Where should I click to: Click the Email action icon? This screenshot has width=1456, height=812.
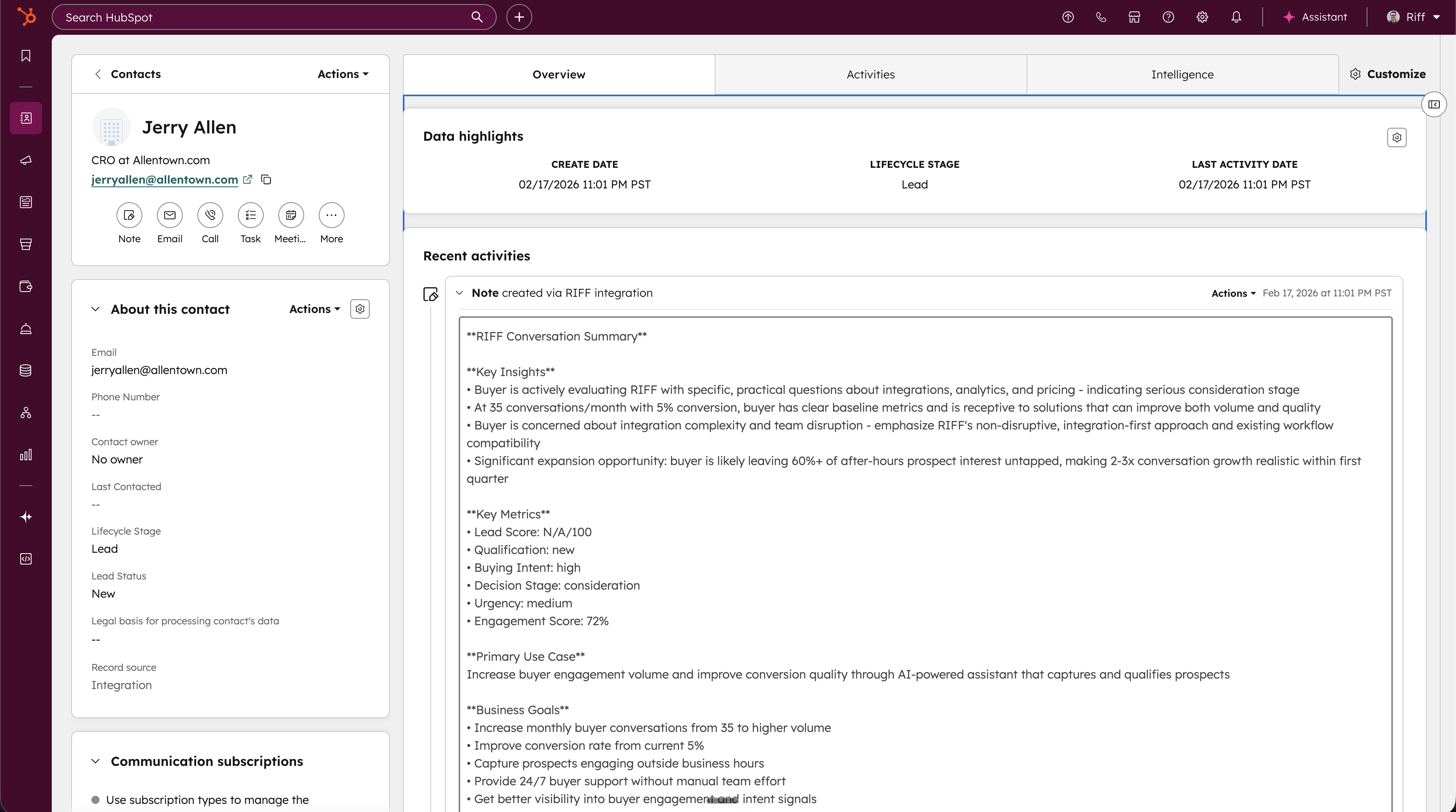click(169, 215)
